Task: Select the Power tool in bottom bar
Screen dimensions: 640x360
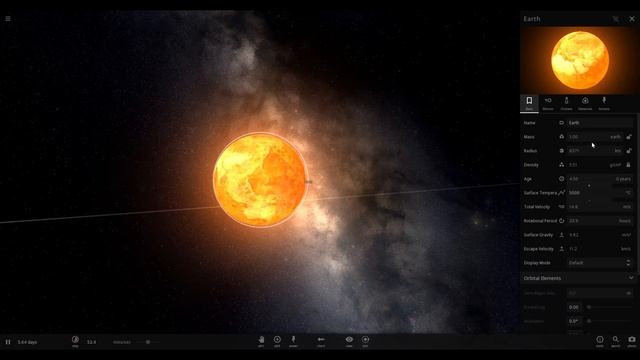Action: [293, 340]
